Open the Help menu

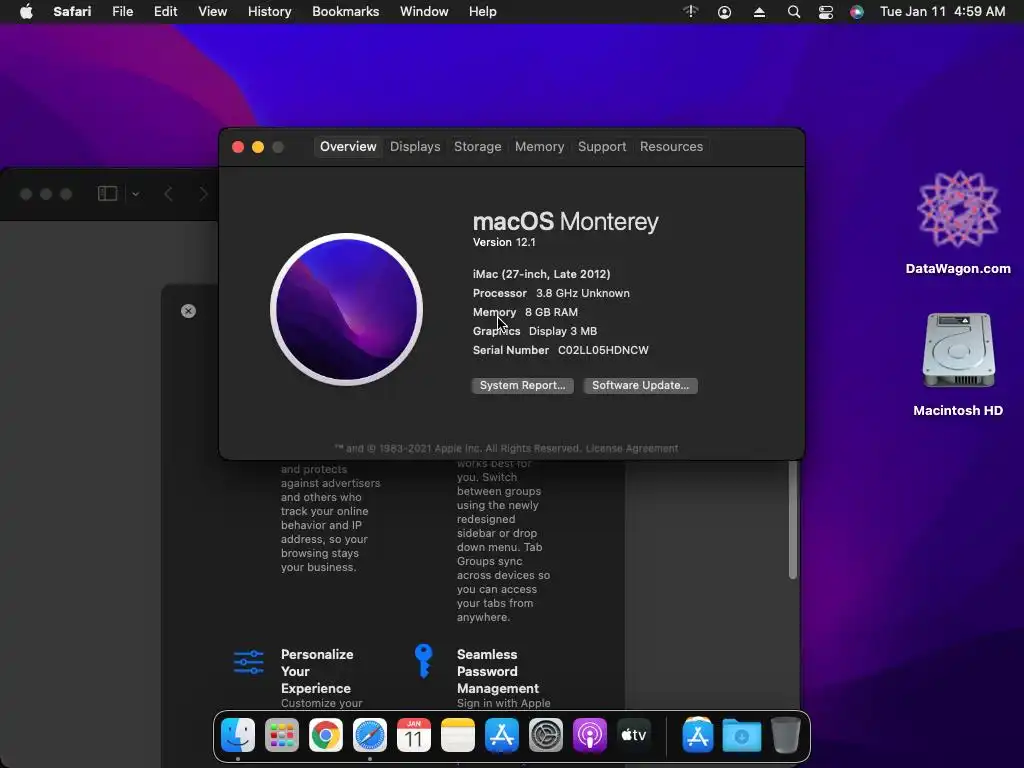(483, 12)
